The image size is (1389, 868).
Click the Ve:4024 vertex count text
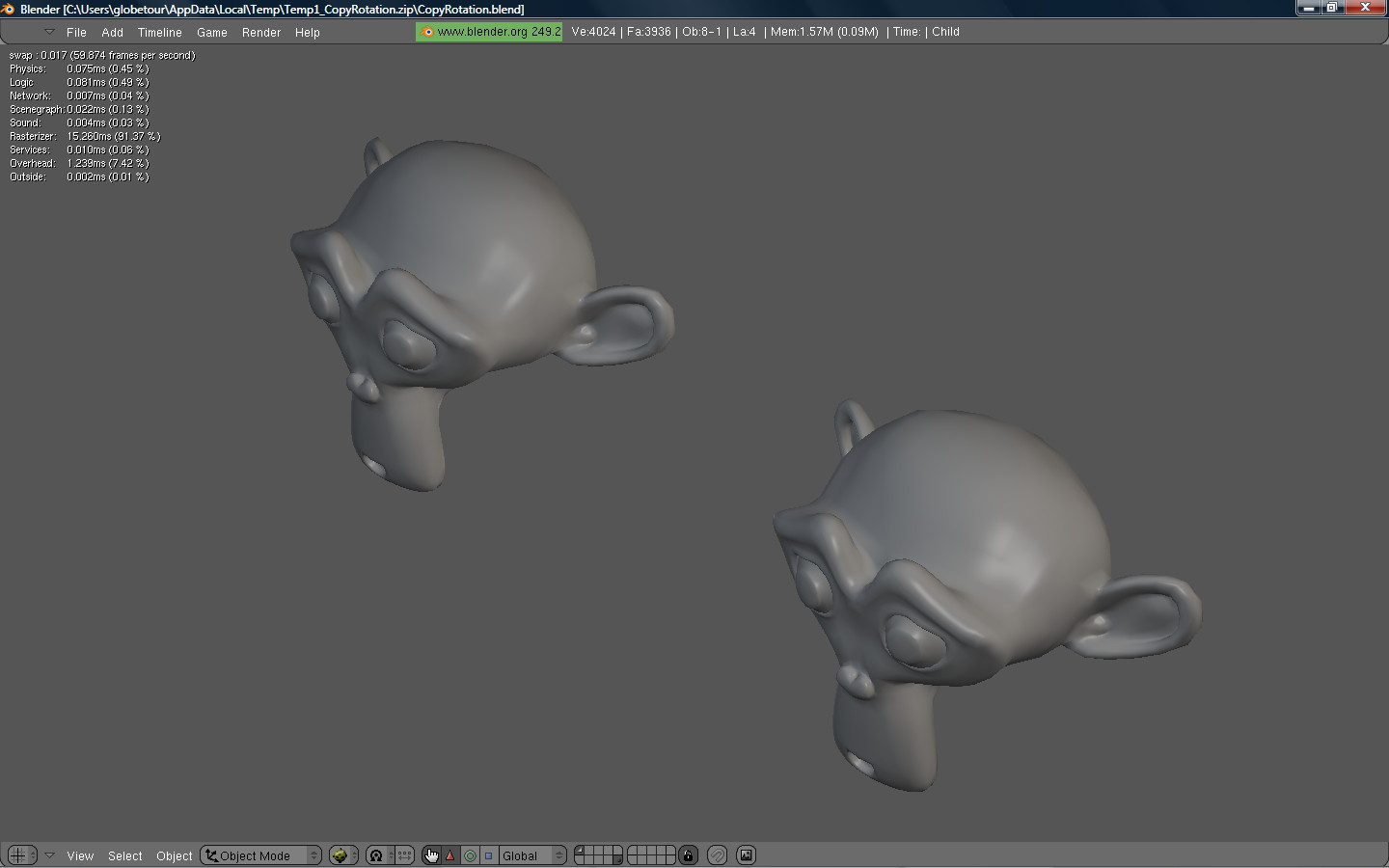[x=593, y=32]
